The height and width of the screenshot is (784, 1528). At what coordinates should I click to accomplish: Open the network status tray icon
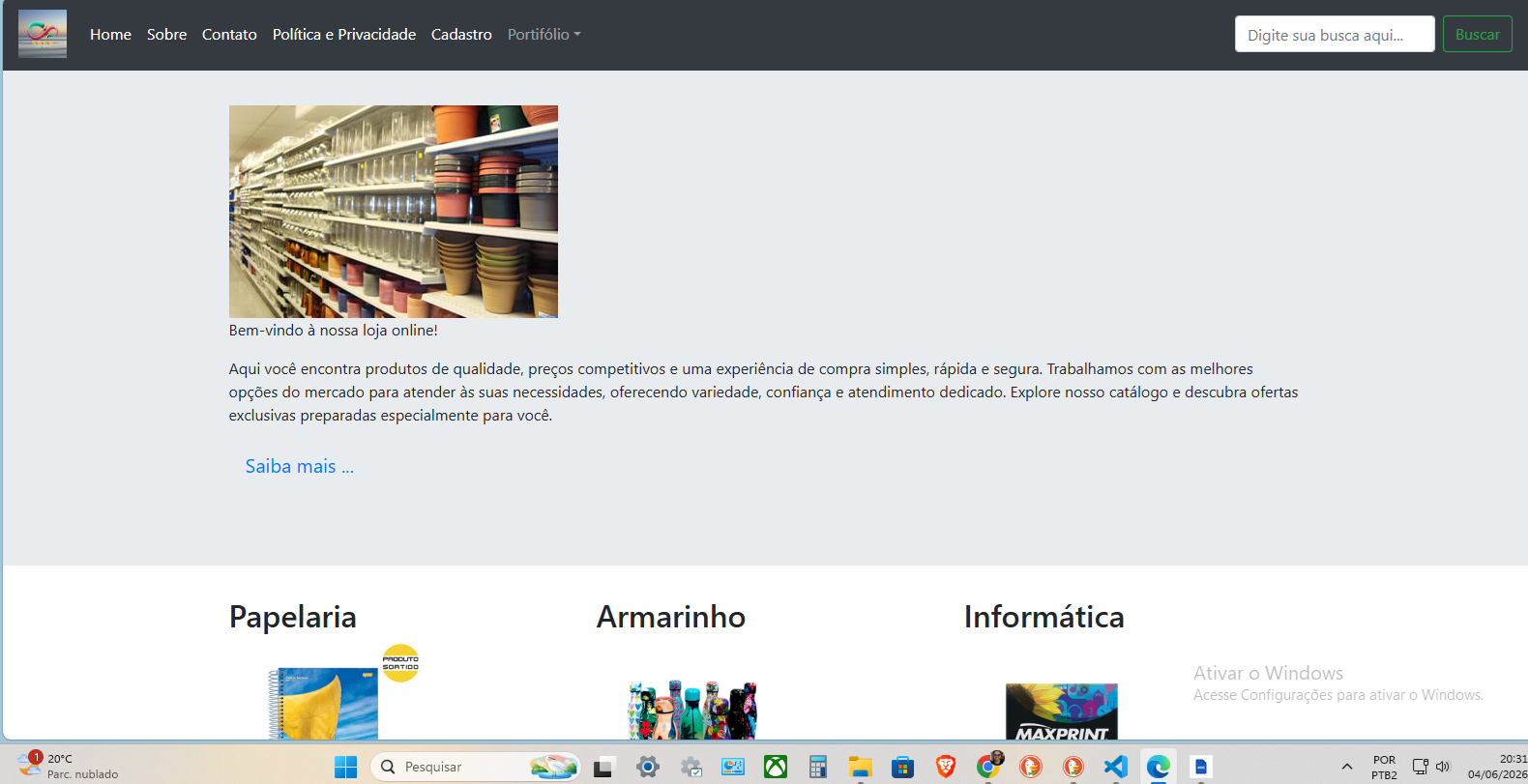tap(1421, 767)
